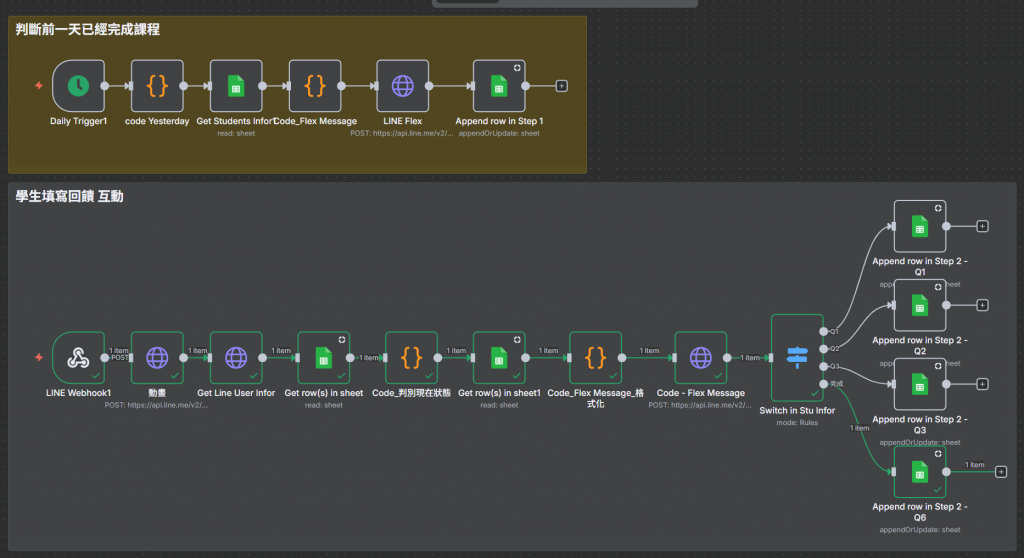Image resolution: width=1024 pixels, height=558 pixels.
Task: Add node after Step 2 - Q6
Action: pos(1000,472)
